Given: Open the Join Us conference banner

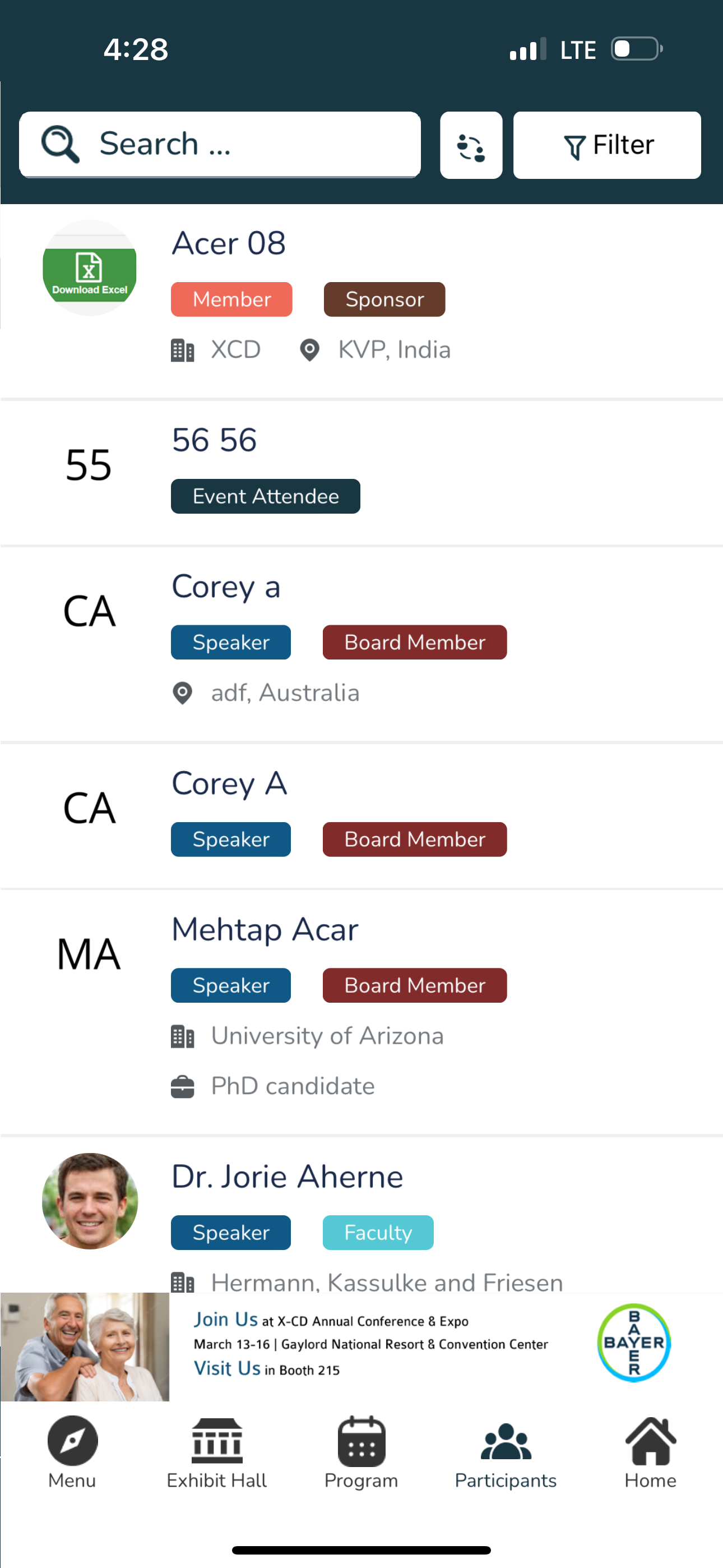Looking at the screenshot, I should 361,1346.
